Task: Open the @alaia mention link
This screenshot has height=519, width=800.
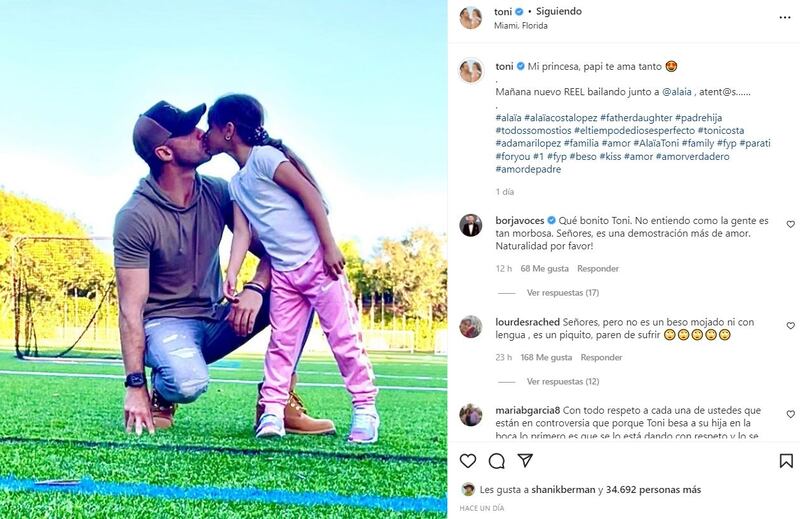Action: click(x=677, y=92)
